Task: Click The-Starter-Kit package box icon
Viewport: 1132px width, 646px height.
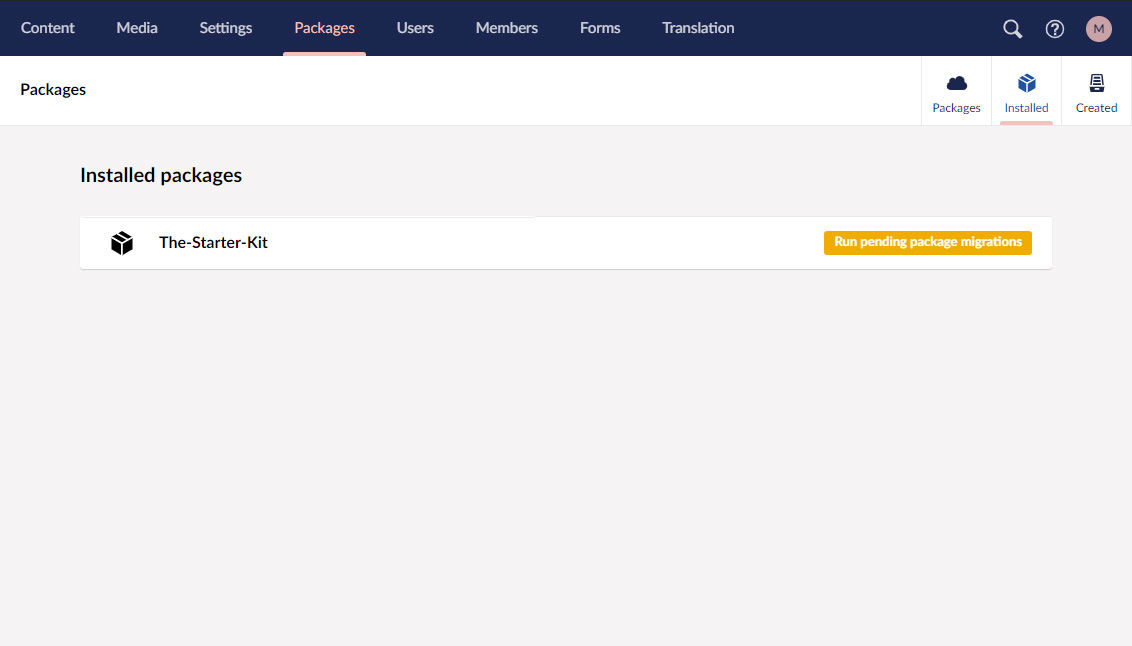Action: [122, 243]
